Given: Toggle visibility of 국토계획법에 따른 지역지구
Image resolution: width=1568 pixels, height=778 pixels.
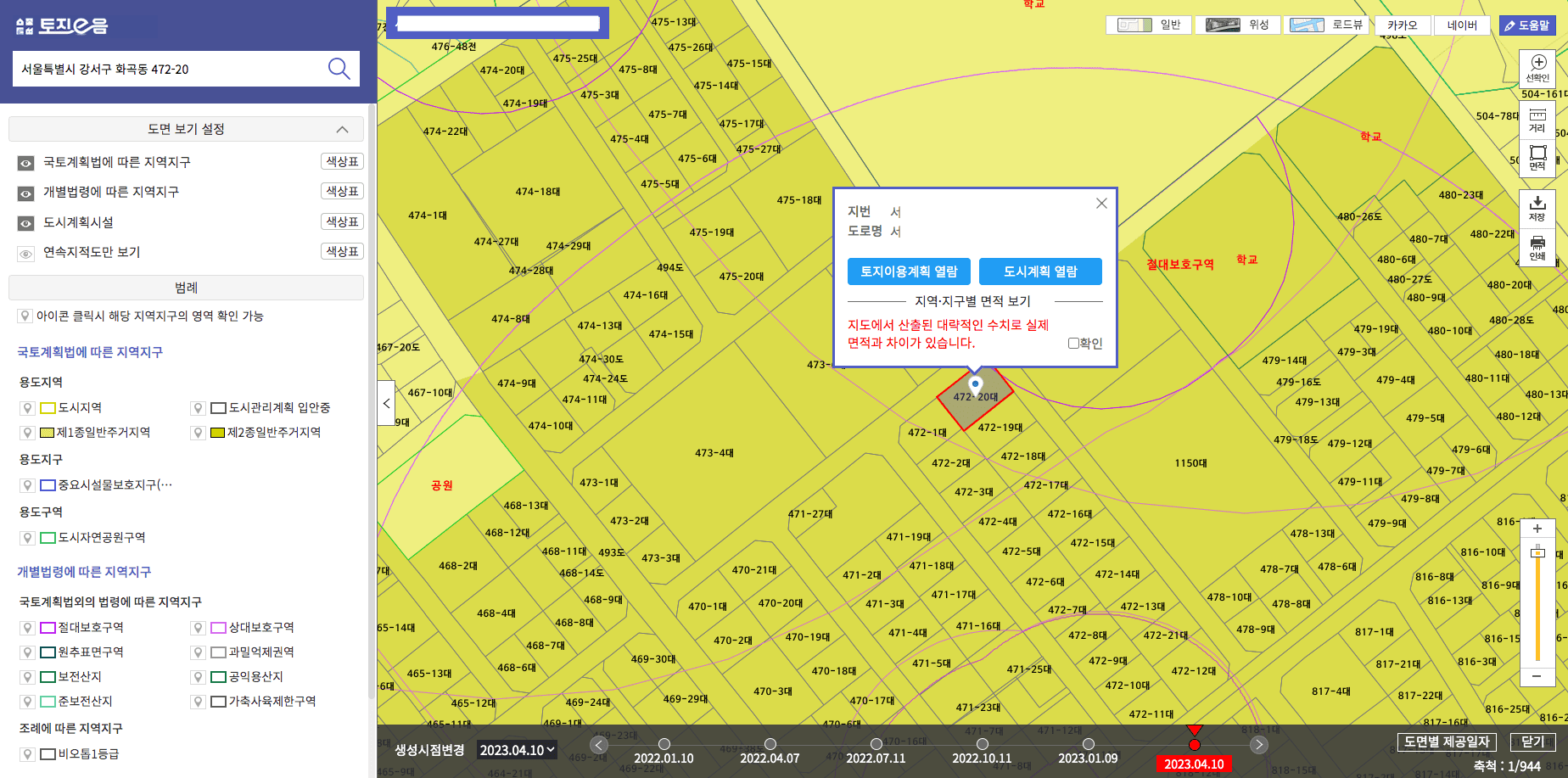Looking at the screenshot, I should tap(26, 163).
